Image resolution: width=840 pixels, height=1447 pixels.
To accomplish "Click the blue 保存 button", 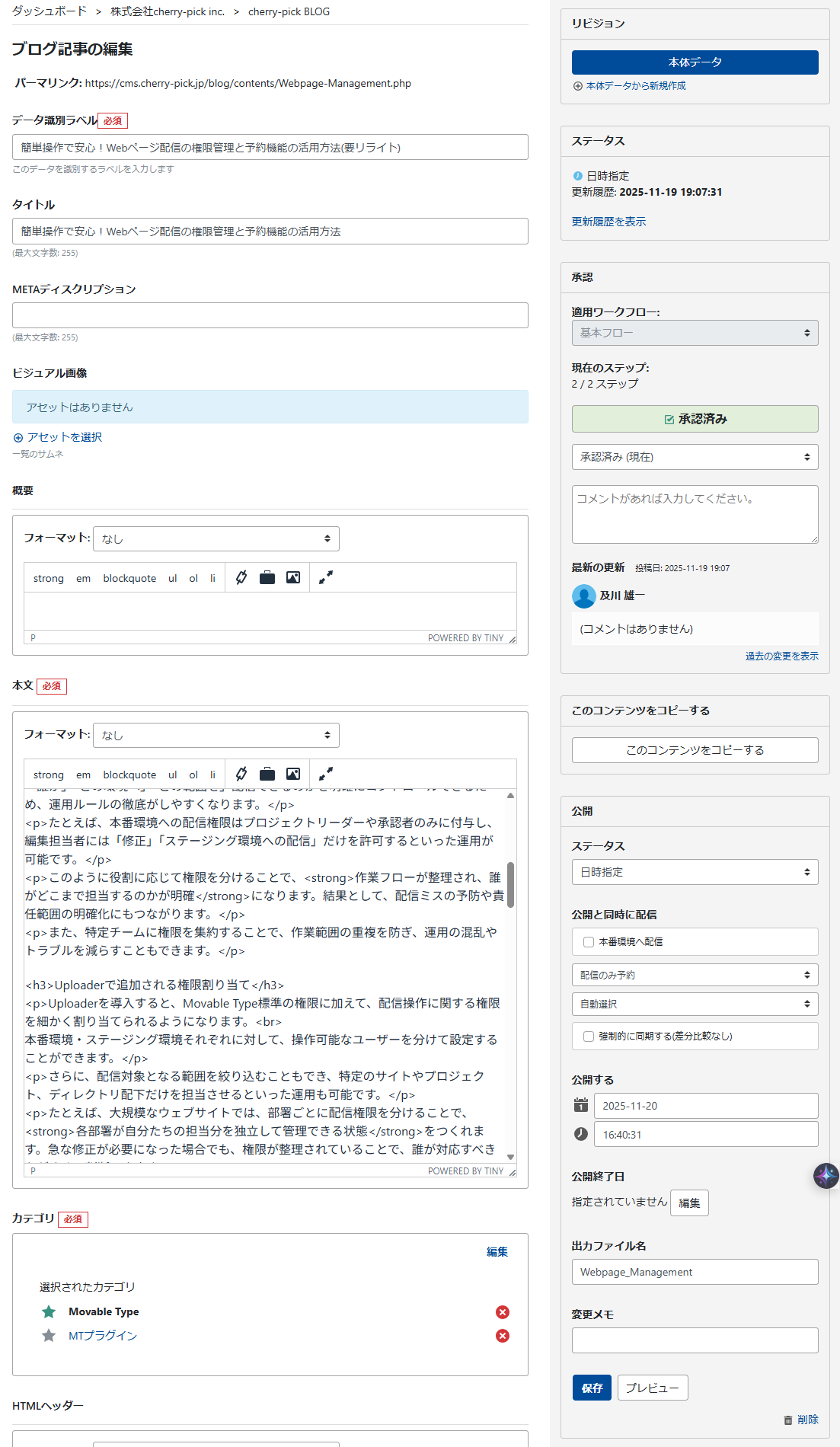I will point(592,1388).
